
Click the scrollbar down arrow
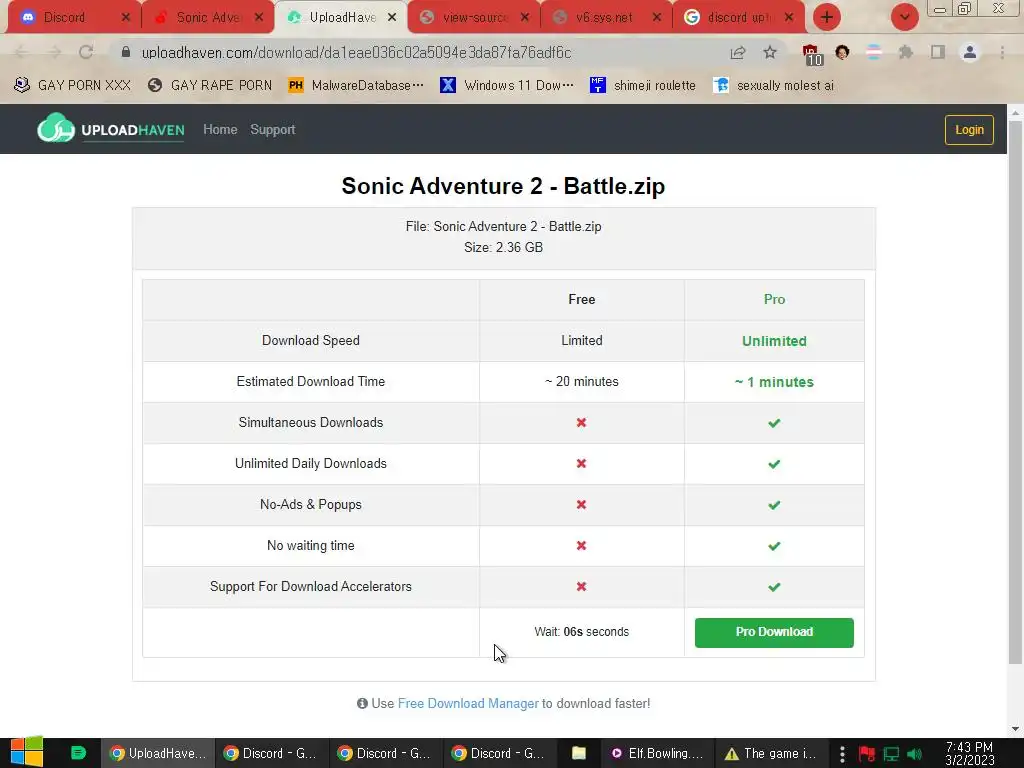click(x=1015, y=728)
